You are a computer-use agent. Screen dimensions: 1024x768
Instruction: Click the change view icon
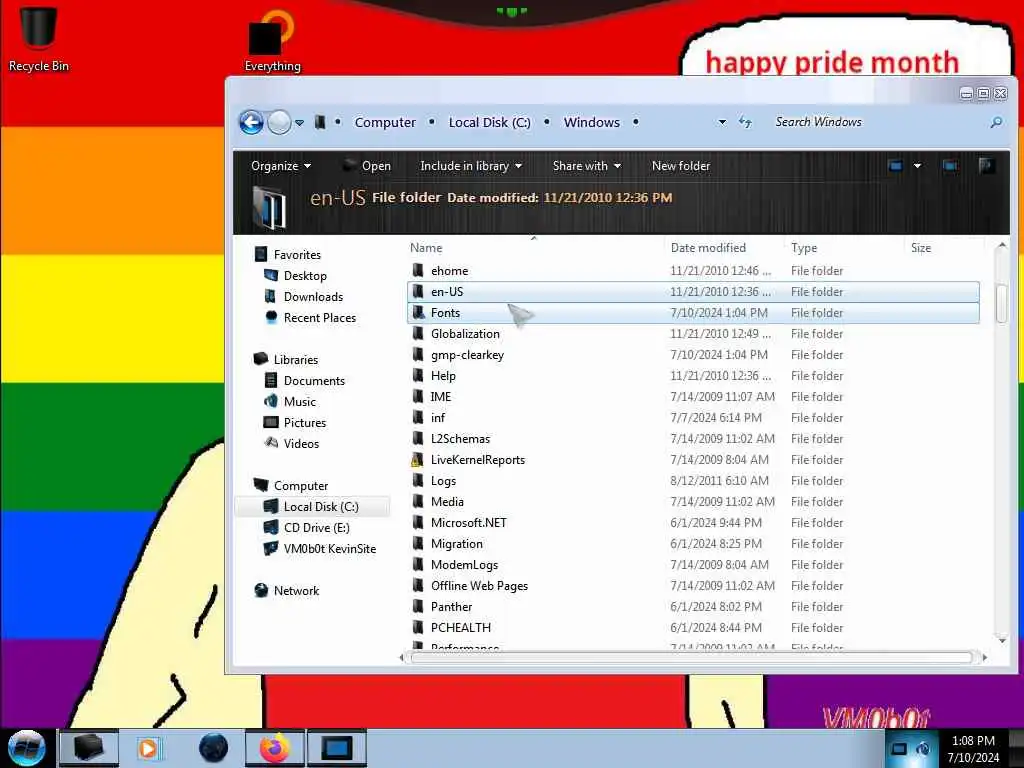(x=895, y=166)
